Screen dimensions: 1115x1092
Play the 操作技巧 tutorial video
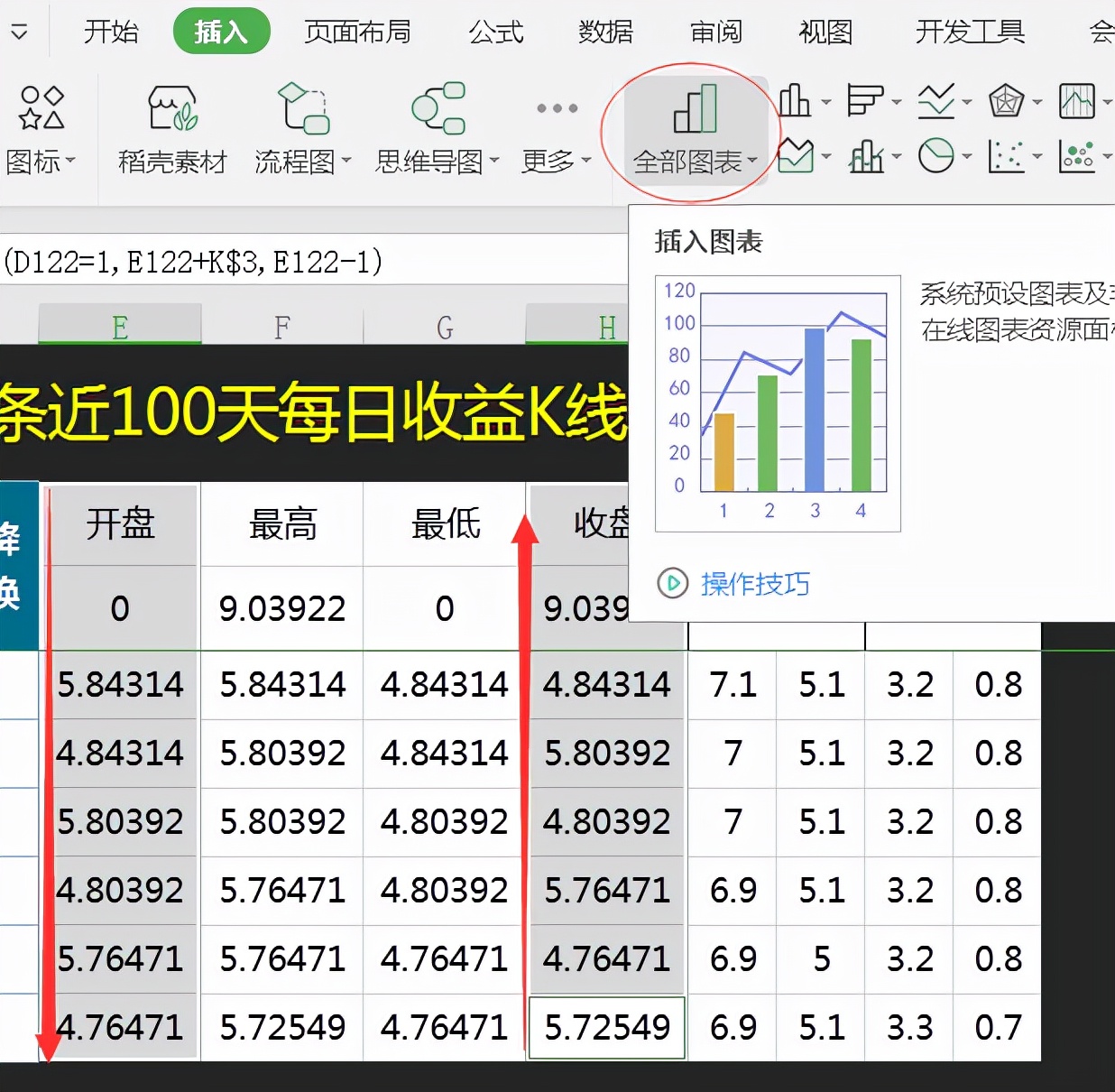[x=756, y=584]
